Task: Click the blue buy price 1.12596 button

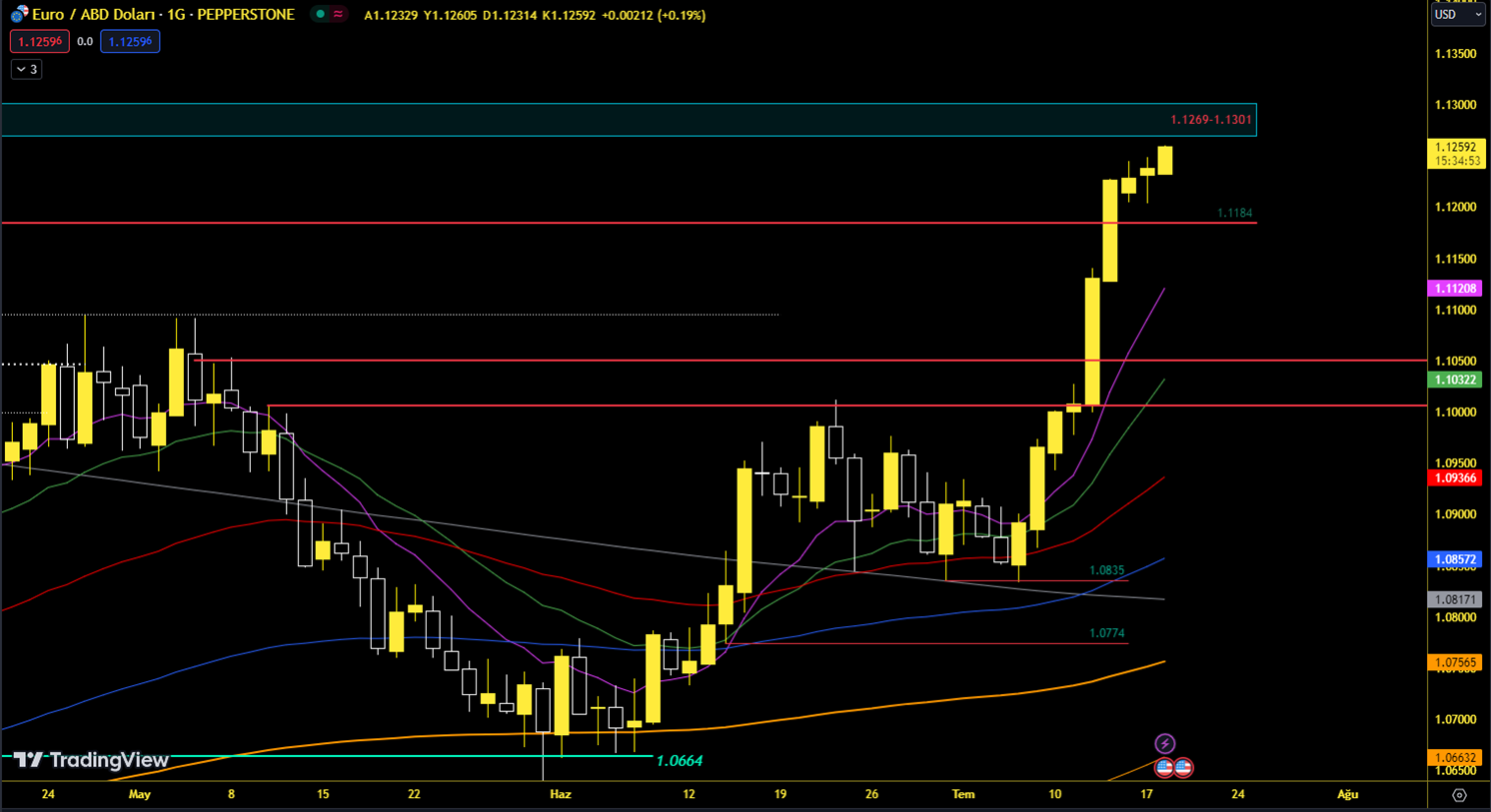Action: coord(130,42)
